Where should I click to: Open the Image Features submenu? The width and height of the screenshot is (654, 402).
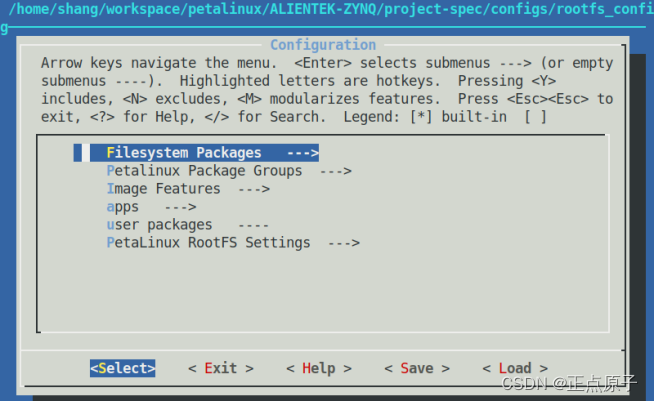[x=188, y=189]
